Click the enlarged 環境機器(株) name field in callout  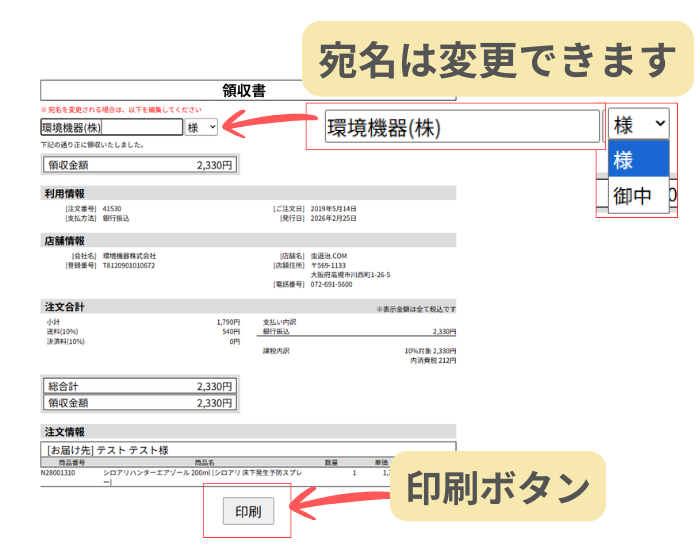[462, 127]
